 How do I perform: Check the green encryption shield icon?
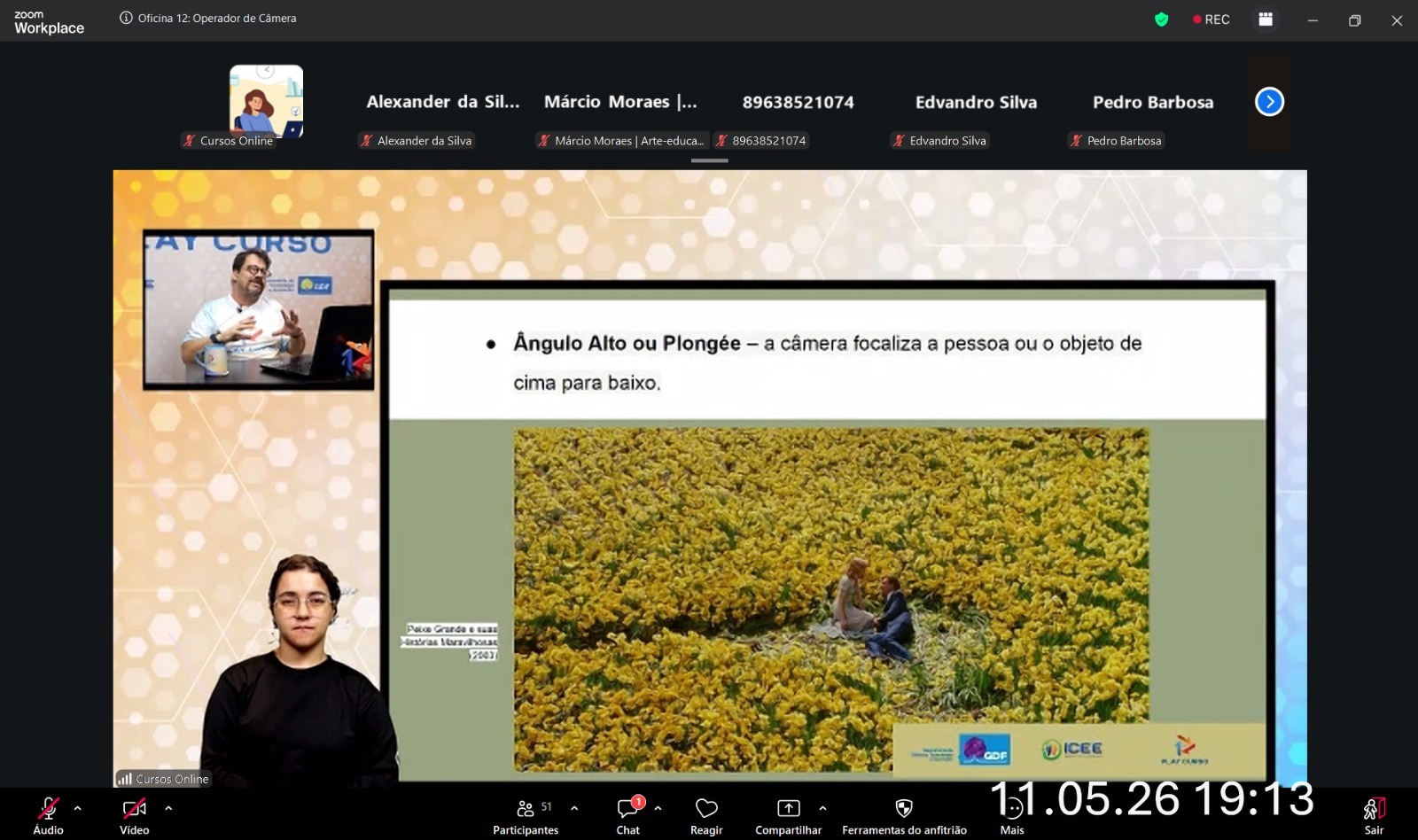(x=1161, y=19)
